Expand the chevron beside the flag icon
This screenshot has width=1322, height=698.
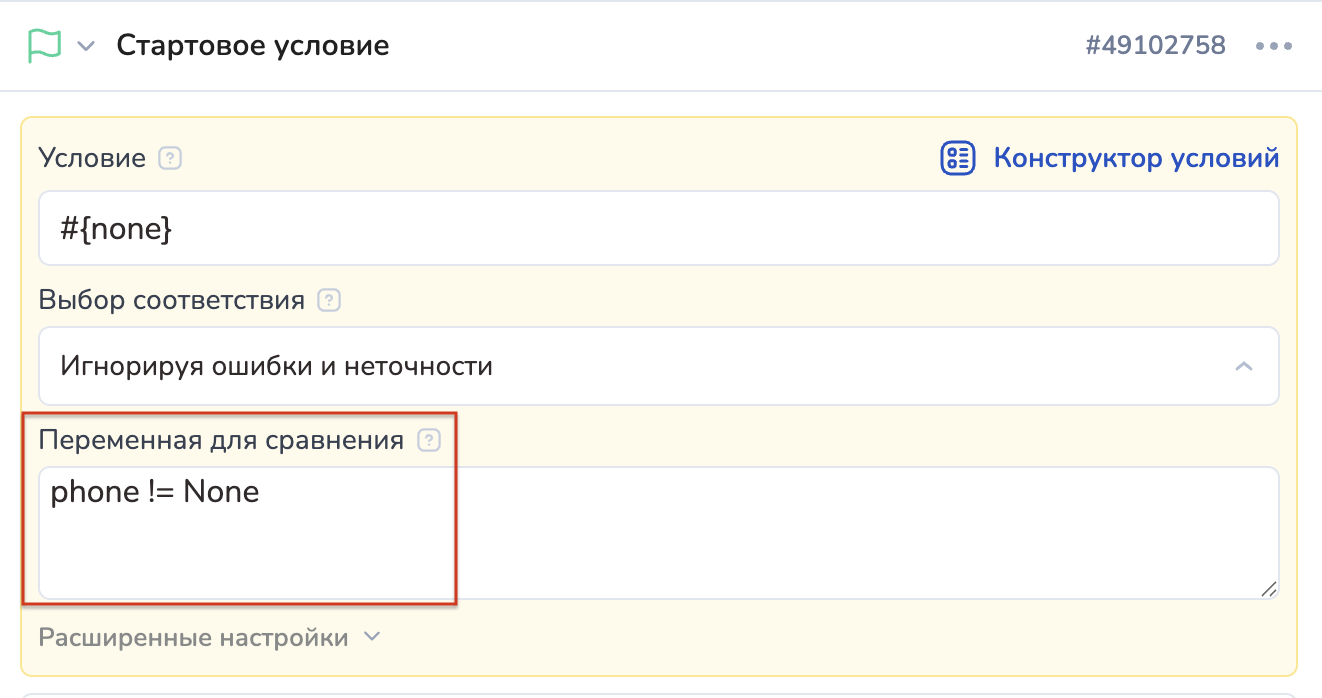click(86, 46)
